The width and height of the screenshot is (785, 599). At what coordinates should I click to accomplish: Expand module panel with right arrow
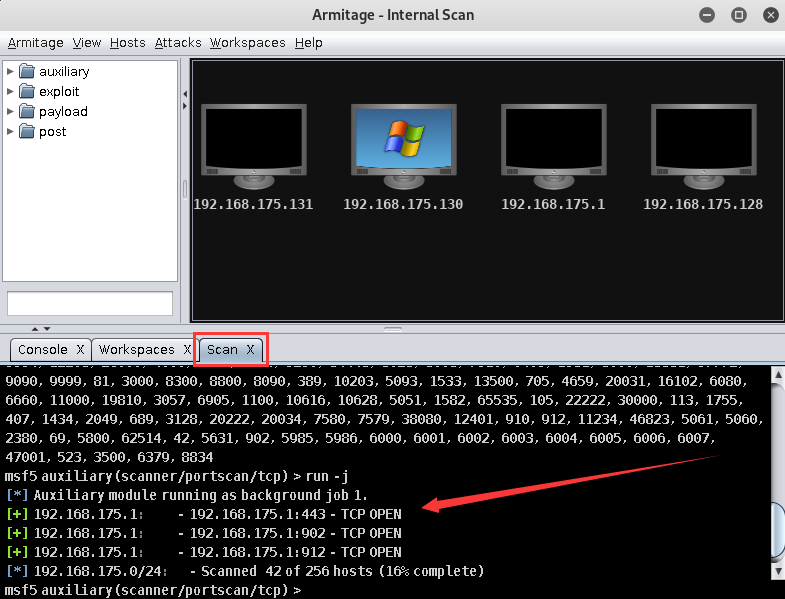tap(185, 106)
